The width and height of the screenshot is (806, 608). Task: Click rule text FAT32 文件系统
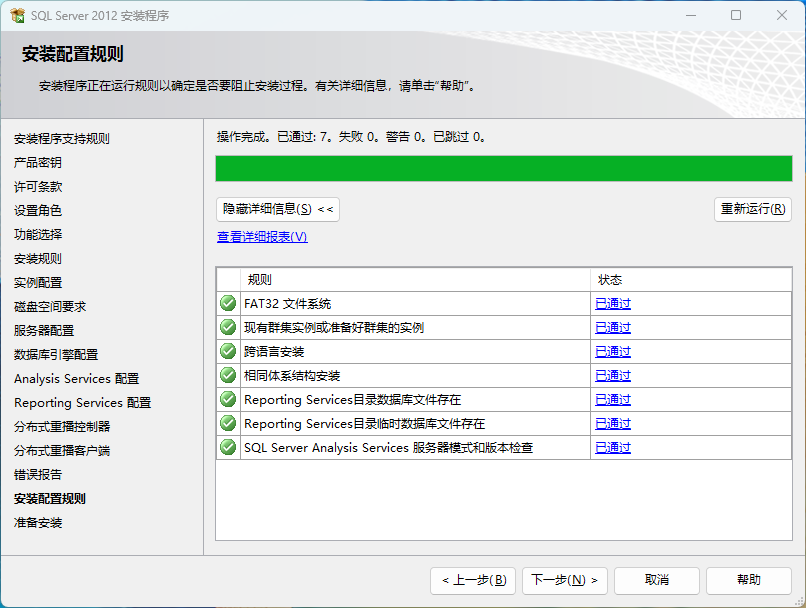[287, 304]
